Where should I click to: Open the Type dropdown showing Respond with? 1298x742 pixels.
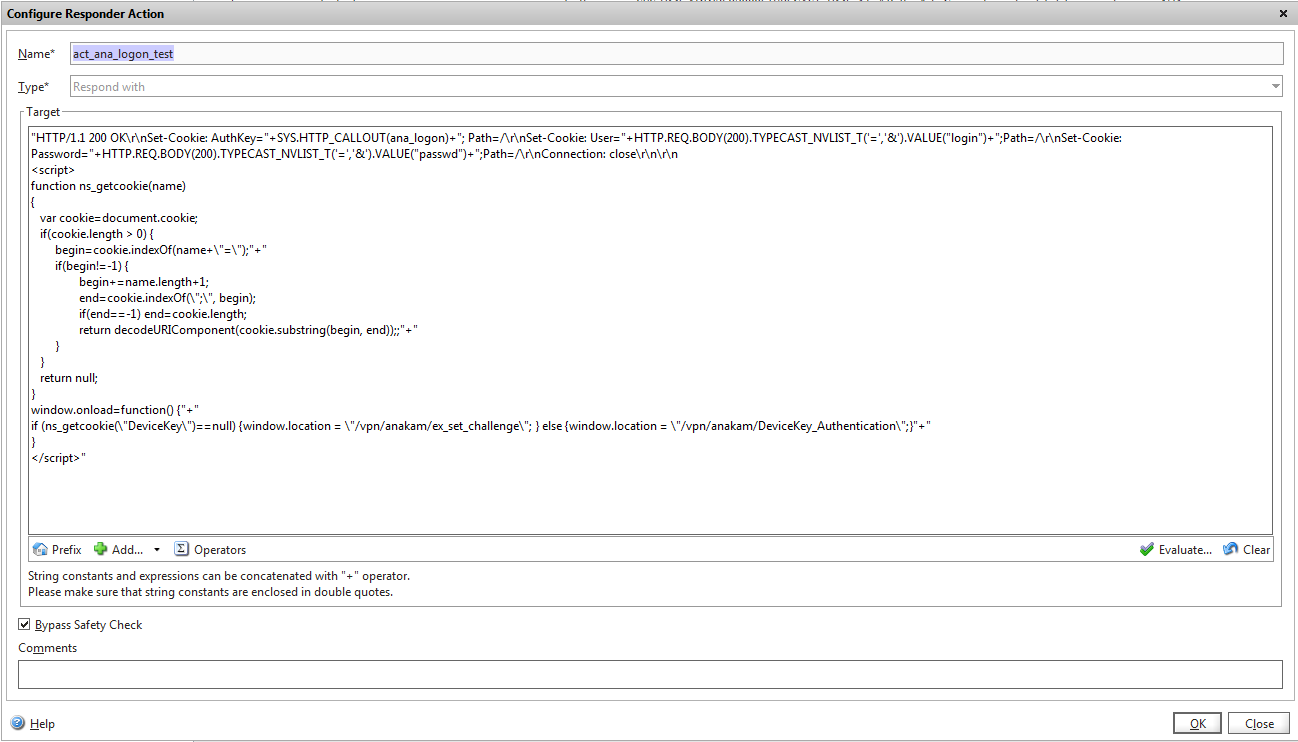[676, 87]
